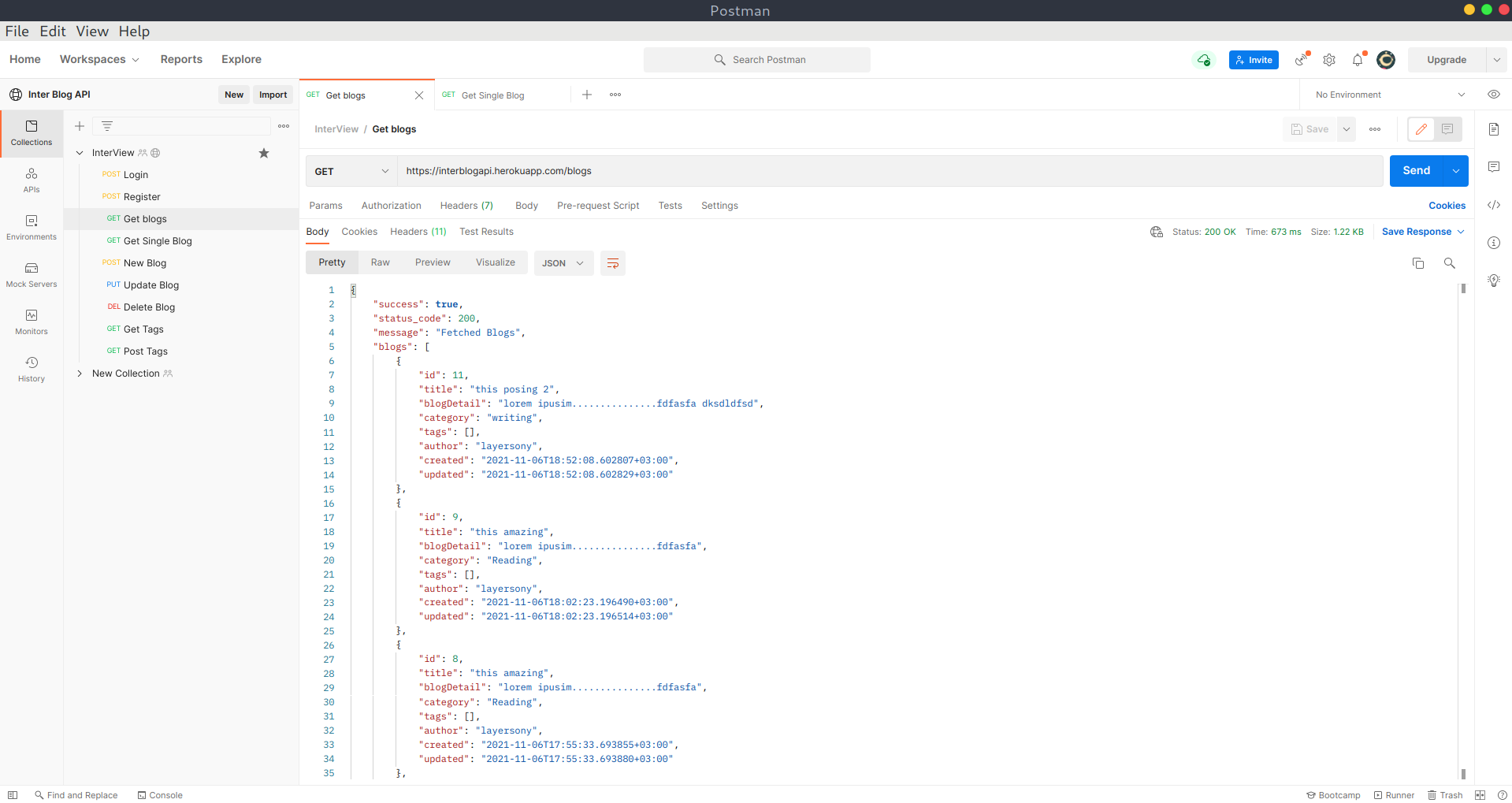1512x803 pixels.
Task: Switch to the Test Results tab
Action: tap(486, 232)
